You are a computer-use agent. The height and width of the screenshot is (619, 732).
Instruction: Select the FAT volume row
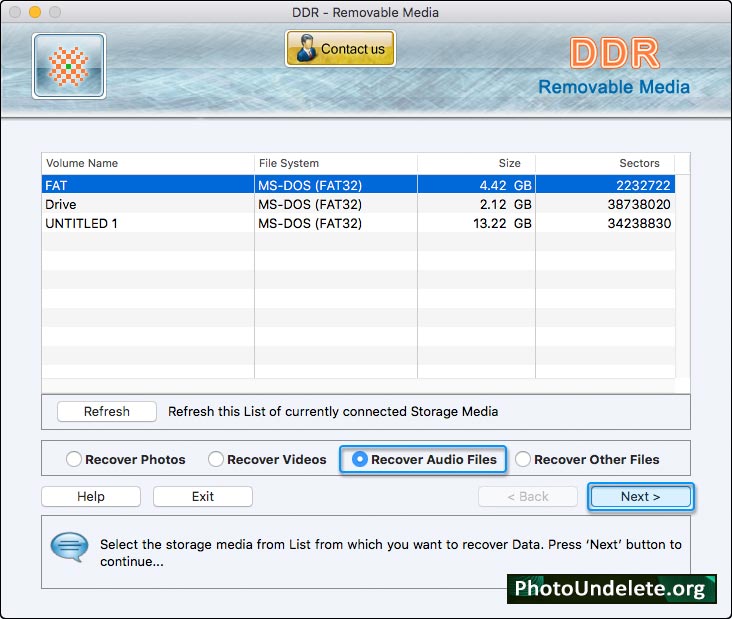coord(358,185)
